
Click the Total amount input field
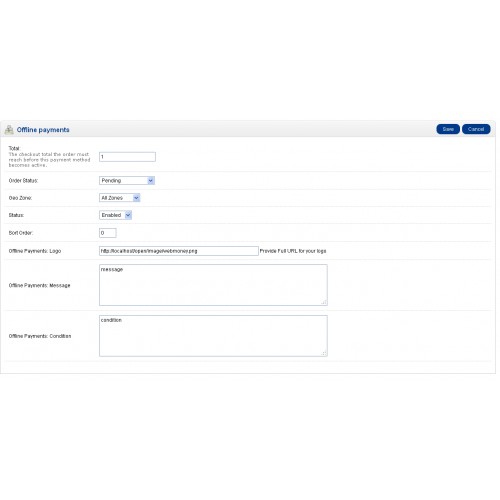click(127, 157)
